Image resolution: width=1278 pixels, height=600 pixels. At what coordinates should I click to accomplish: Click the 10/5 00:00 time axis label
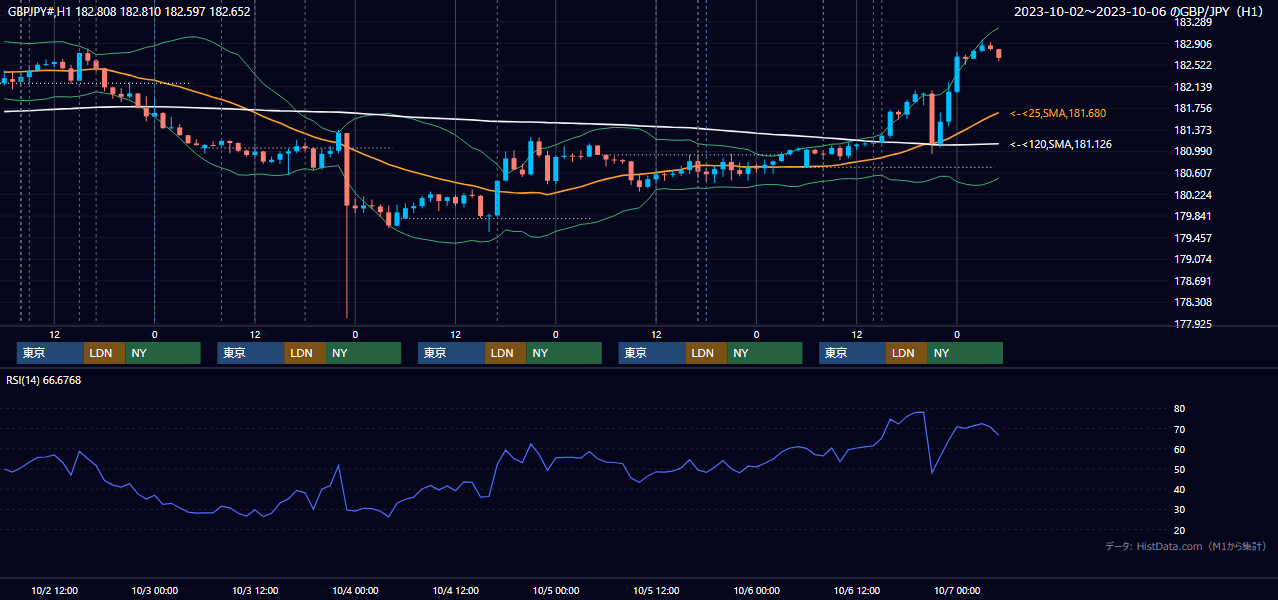click(x=556, y=591)
